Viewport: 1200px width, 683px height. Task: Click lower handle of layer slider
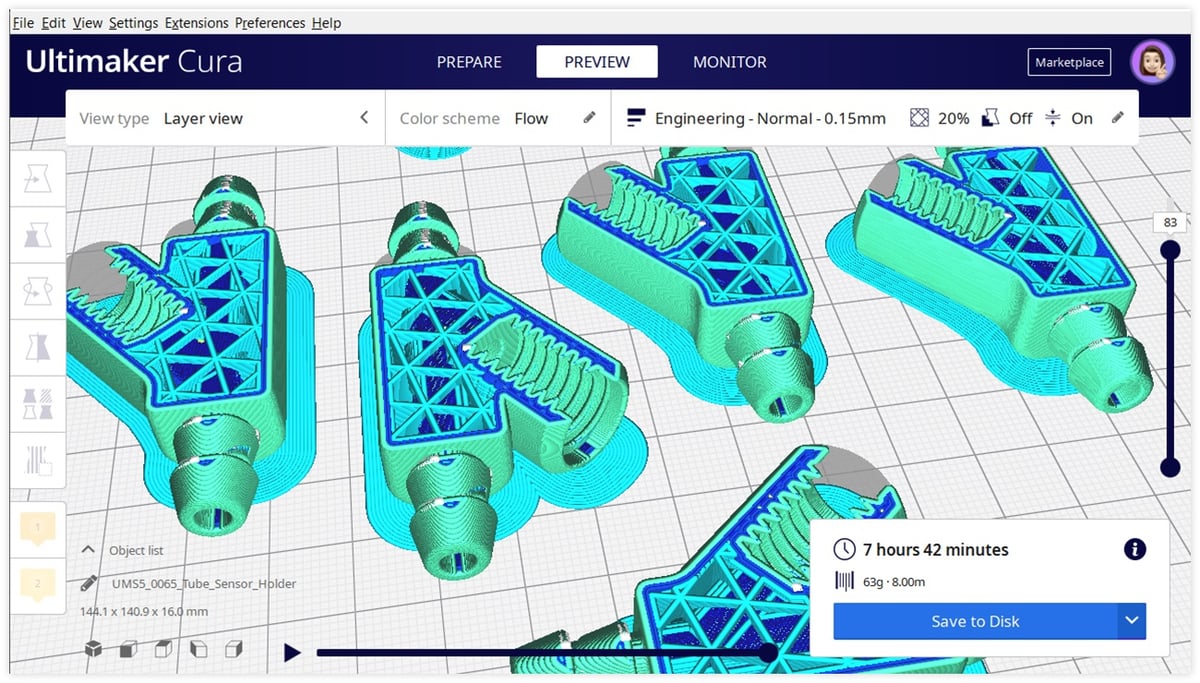[1169, 467]
